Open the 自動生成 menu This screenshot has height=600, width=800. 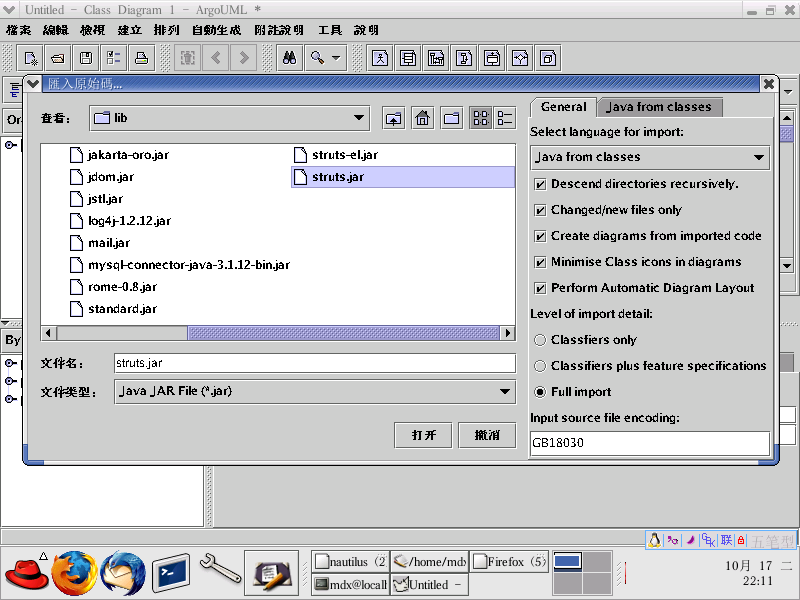point(216,30)
